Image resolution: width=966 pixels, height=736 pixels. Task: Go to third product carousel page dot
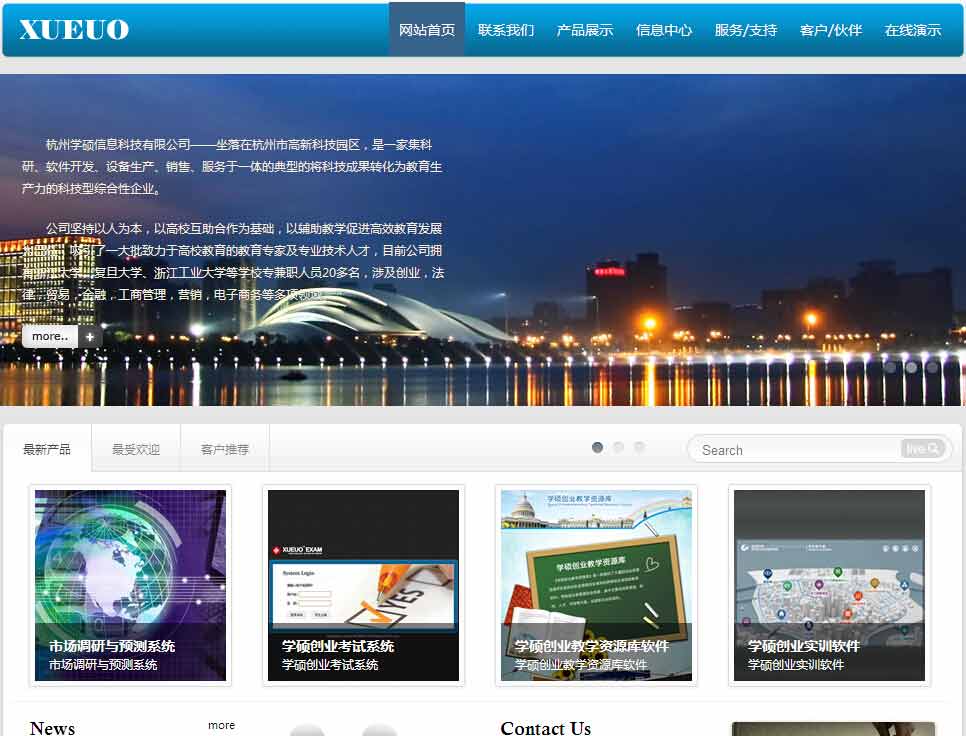point(639,447)
